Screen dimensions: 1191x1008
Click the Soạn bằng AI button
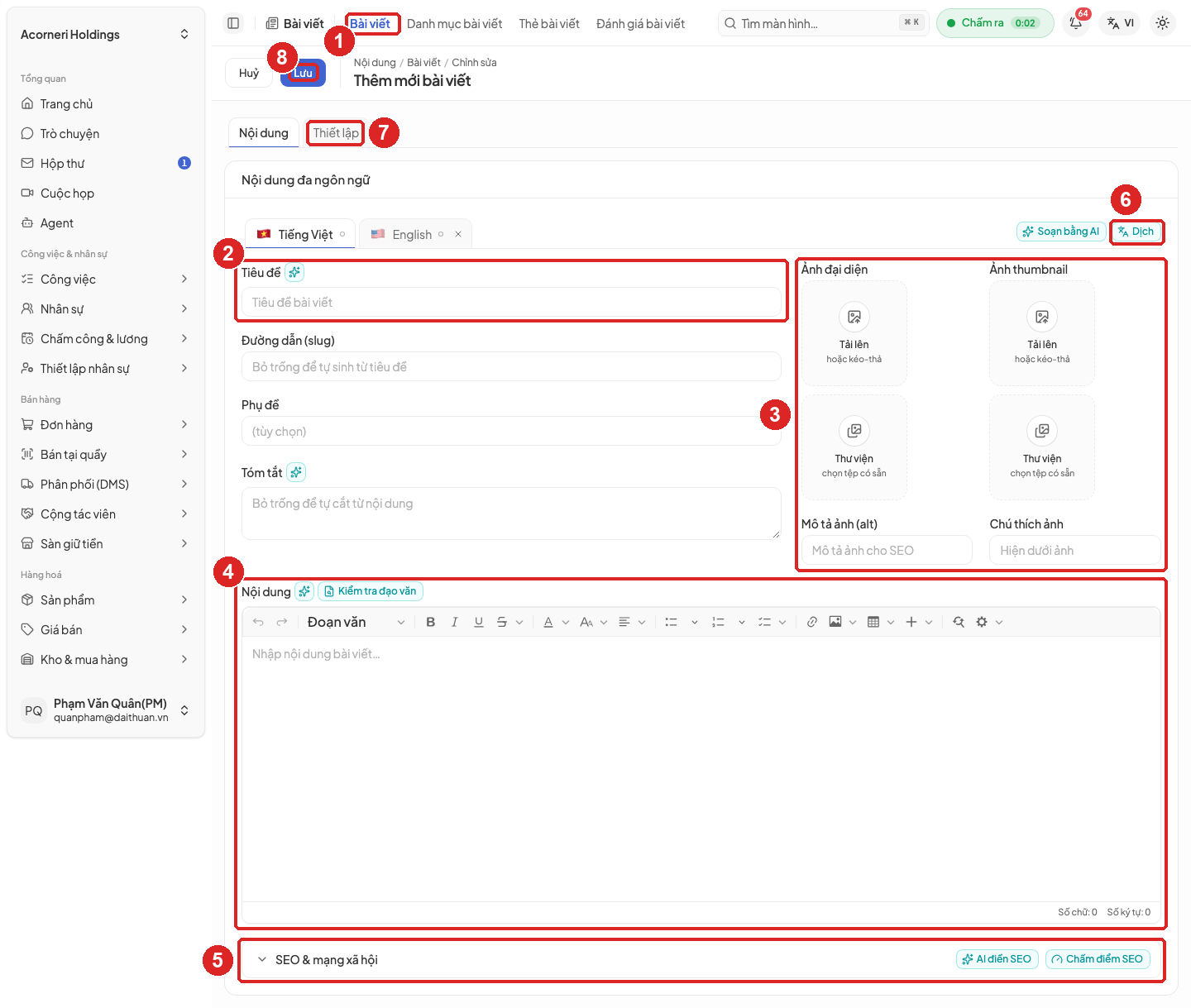click(1061, 232)
